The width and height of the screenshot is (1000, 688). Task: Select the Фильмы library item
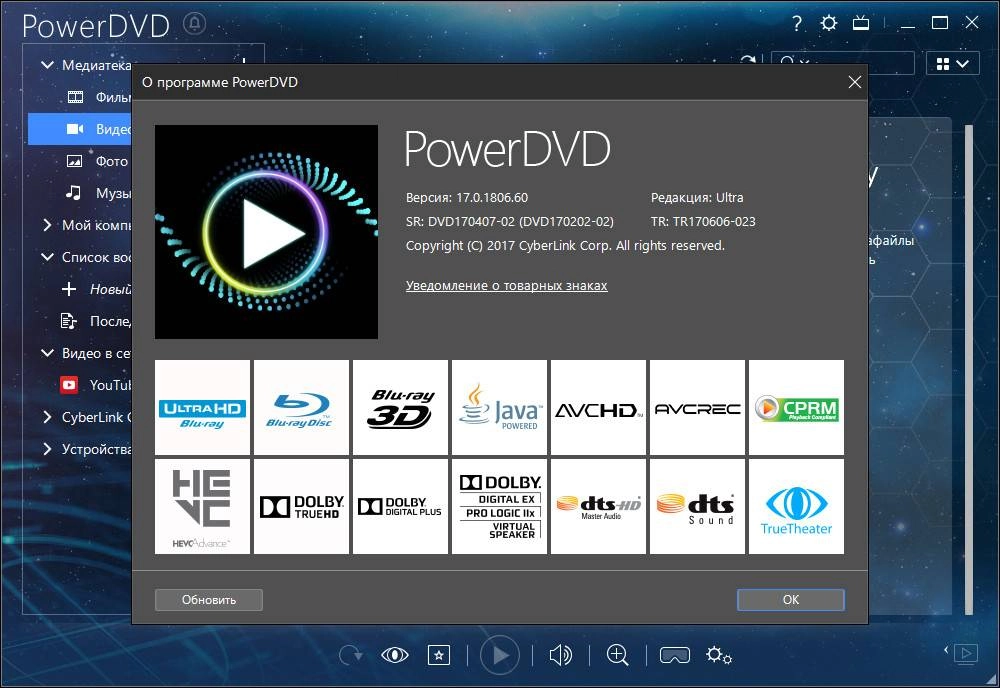tap(80, 97)
